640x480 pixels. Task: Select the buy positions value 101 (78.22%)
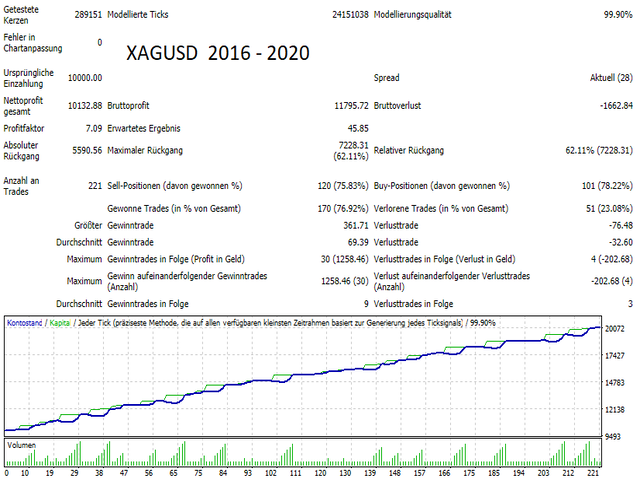[x=607, y=186]
